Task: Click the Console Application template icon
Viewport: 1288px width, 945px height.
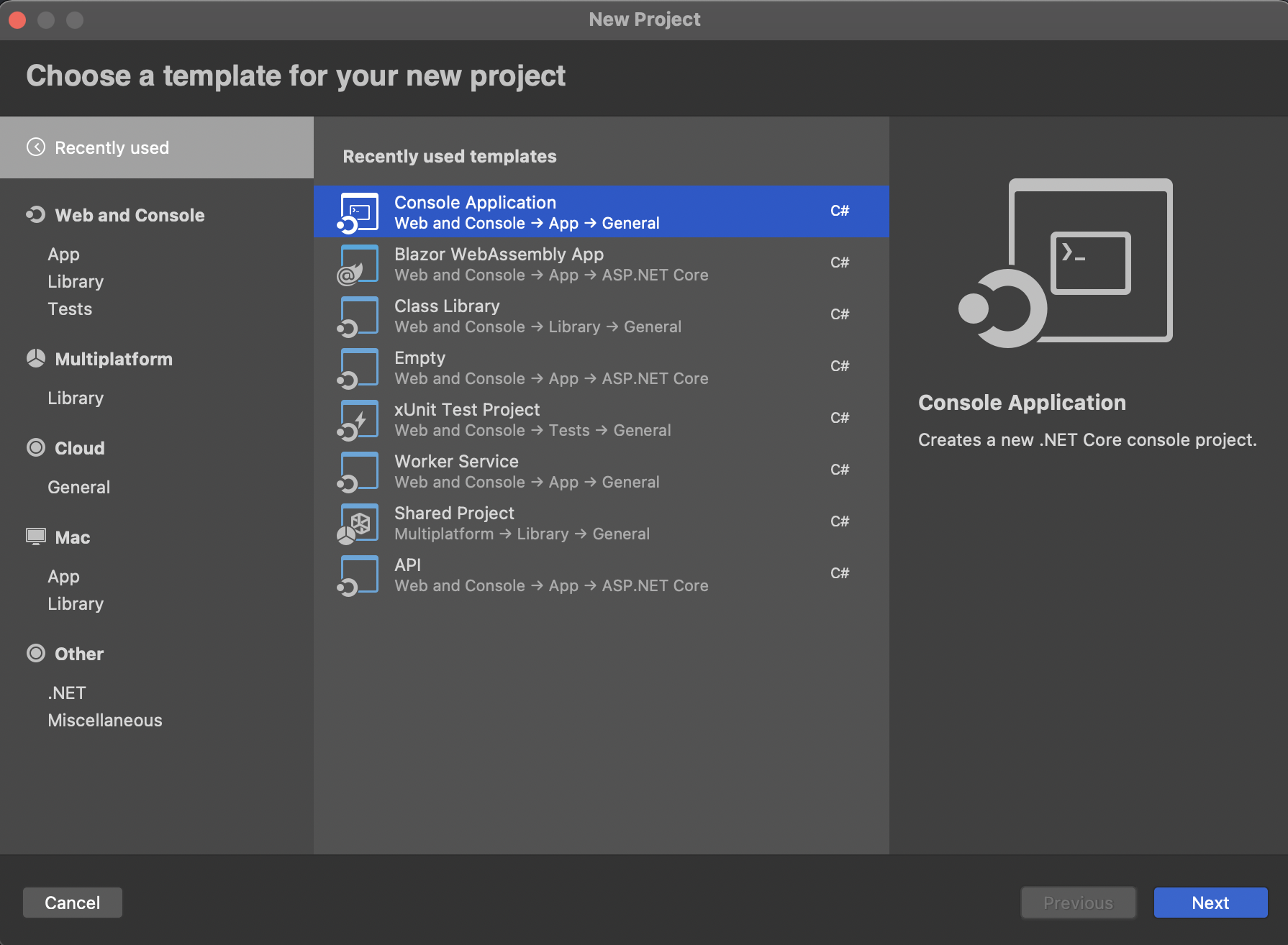Action: (x=358, y=211)
